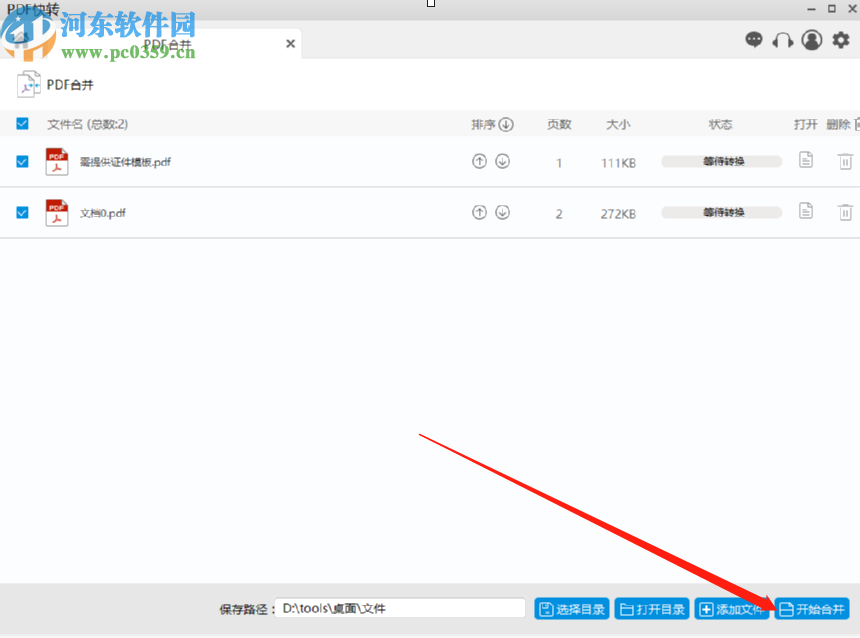This screenshot has width=860, height=638.
Task: Uncheck the checkbox for 需提供证件模板.pdf
Action: 22,160
